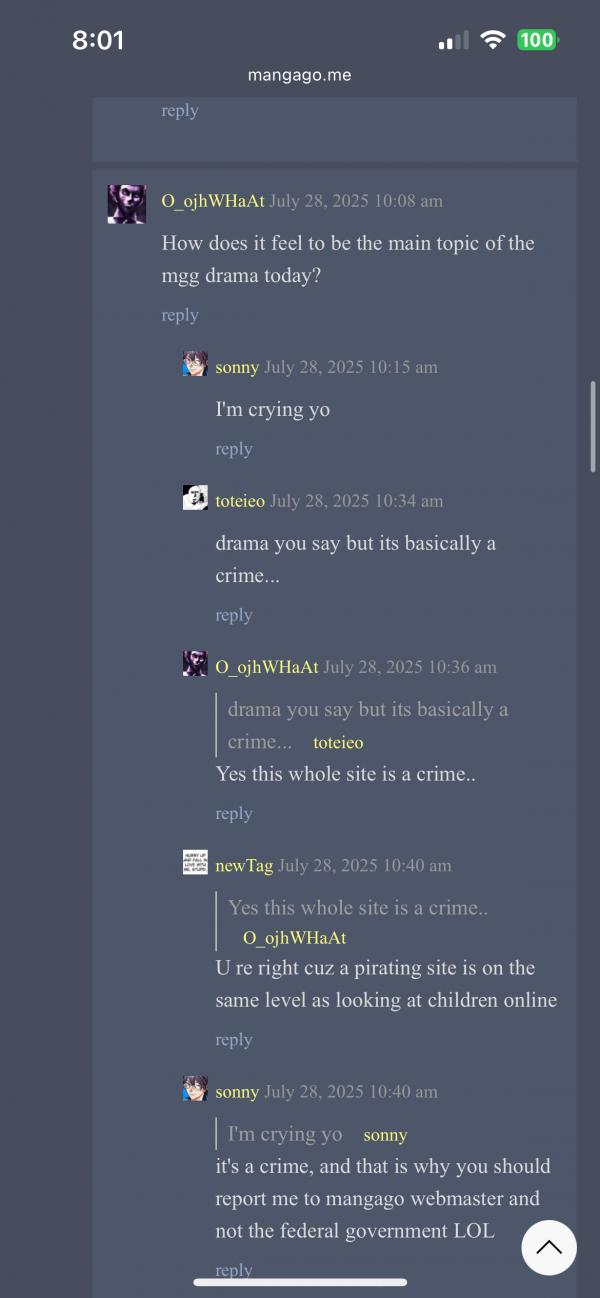Image resolution: width=600 pixels, height=1298 pixels.
Task: Open sonny's profile from 10:15 am comment
Action: [237, 367]
